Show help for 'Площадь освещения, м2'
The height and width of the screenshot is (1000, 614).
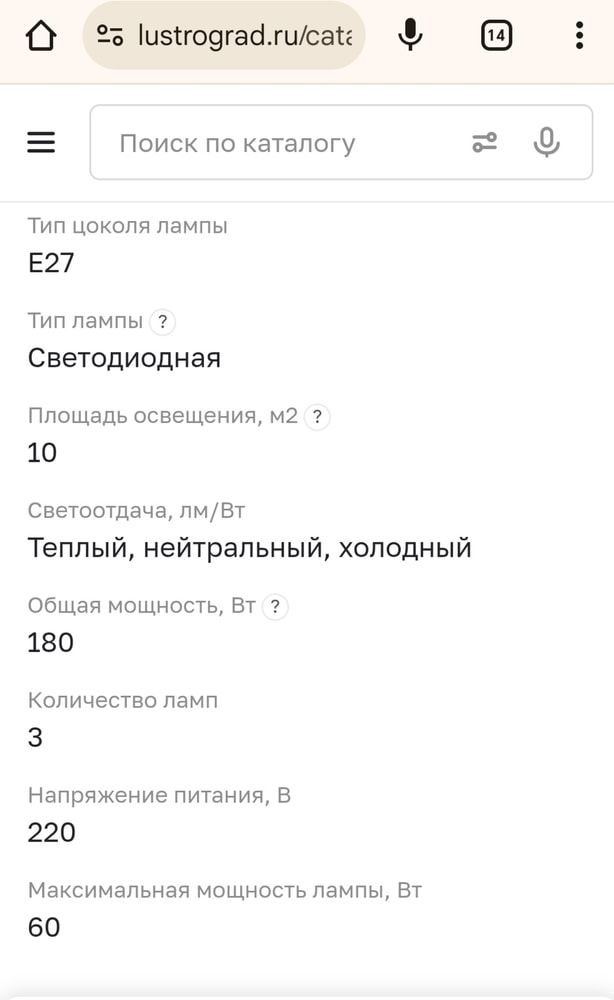(316, 417)
